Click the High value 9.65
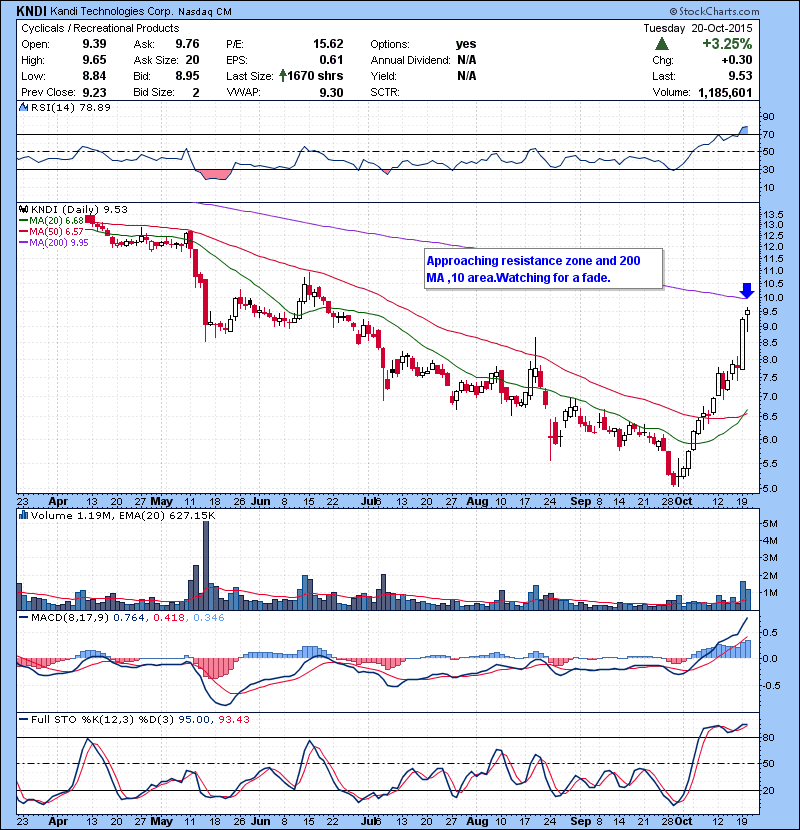800x830 pixels. point(94,60)
